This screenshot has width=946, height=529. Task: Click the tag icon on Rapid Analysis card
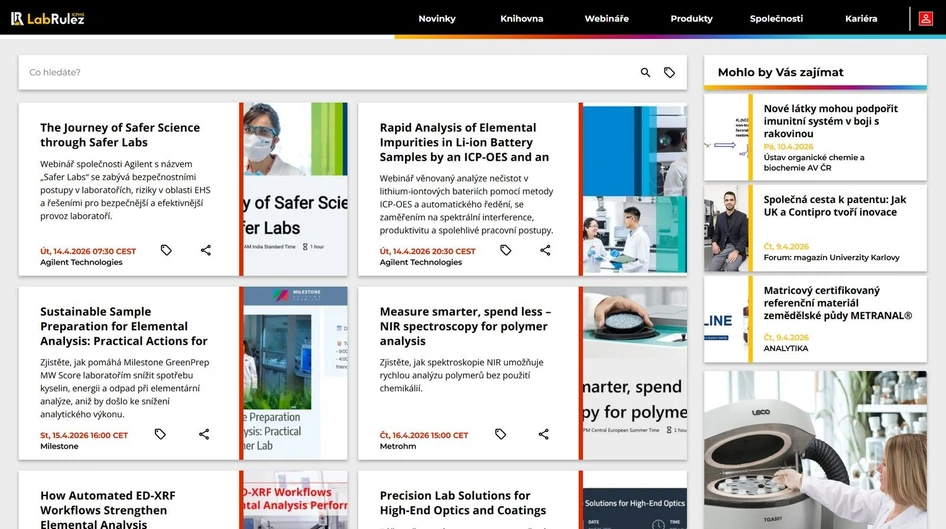(505, 250)
